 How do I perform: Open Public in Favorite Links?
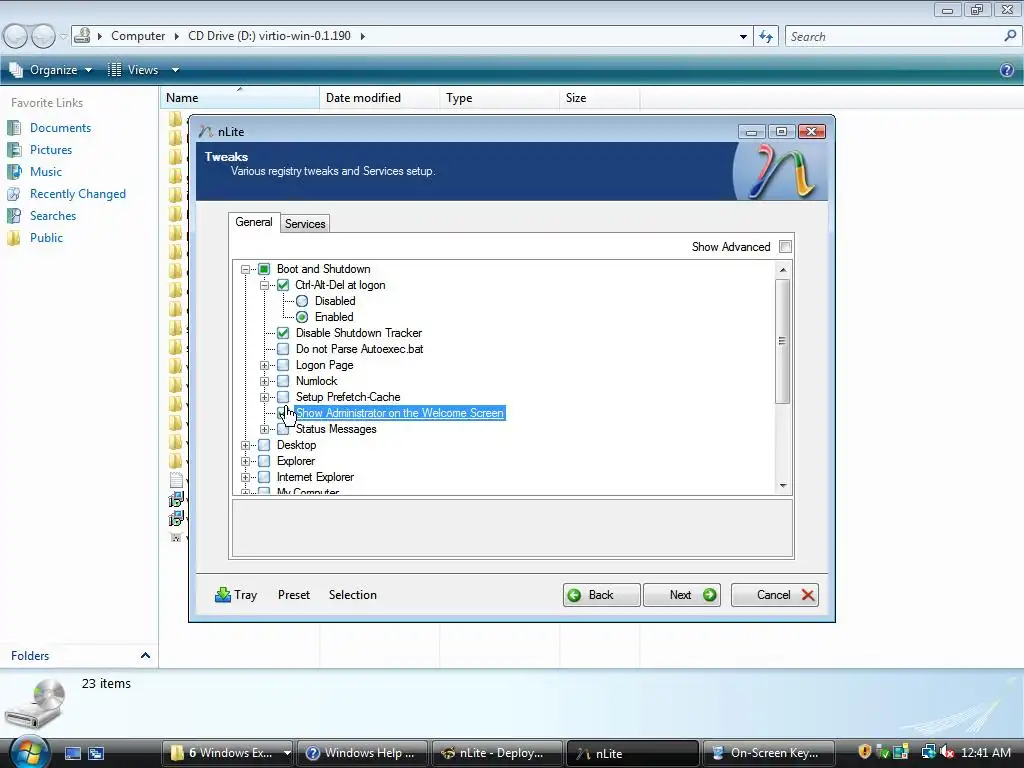point(46,238)
